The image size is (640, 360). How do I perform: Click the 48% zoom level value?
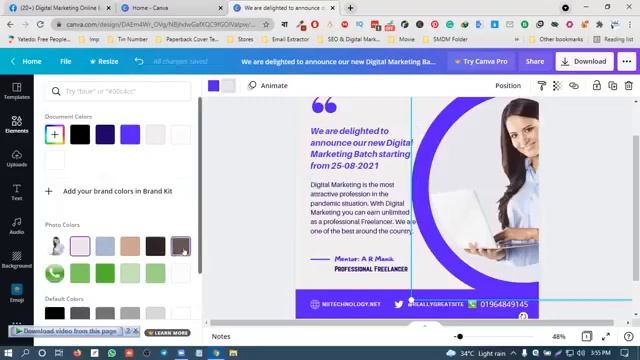(x=559, y=336)
